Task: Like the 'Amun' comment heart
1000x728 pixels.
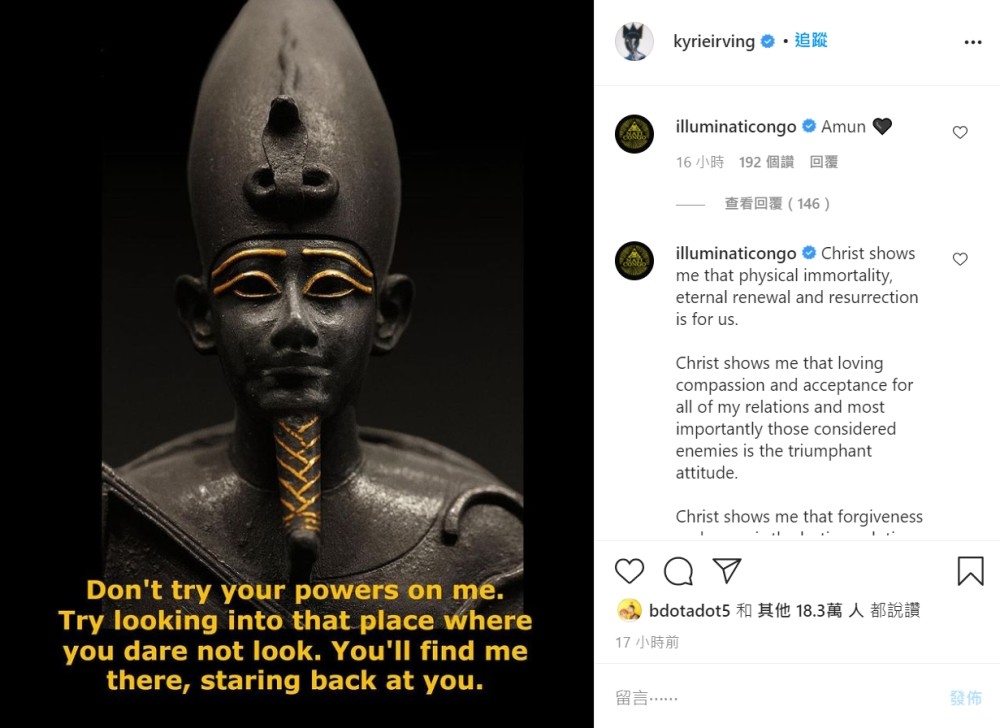Action: click(x=960, y=132)
